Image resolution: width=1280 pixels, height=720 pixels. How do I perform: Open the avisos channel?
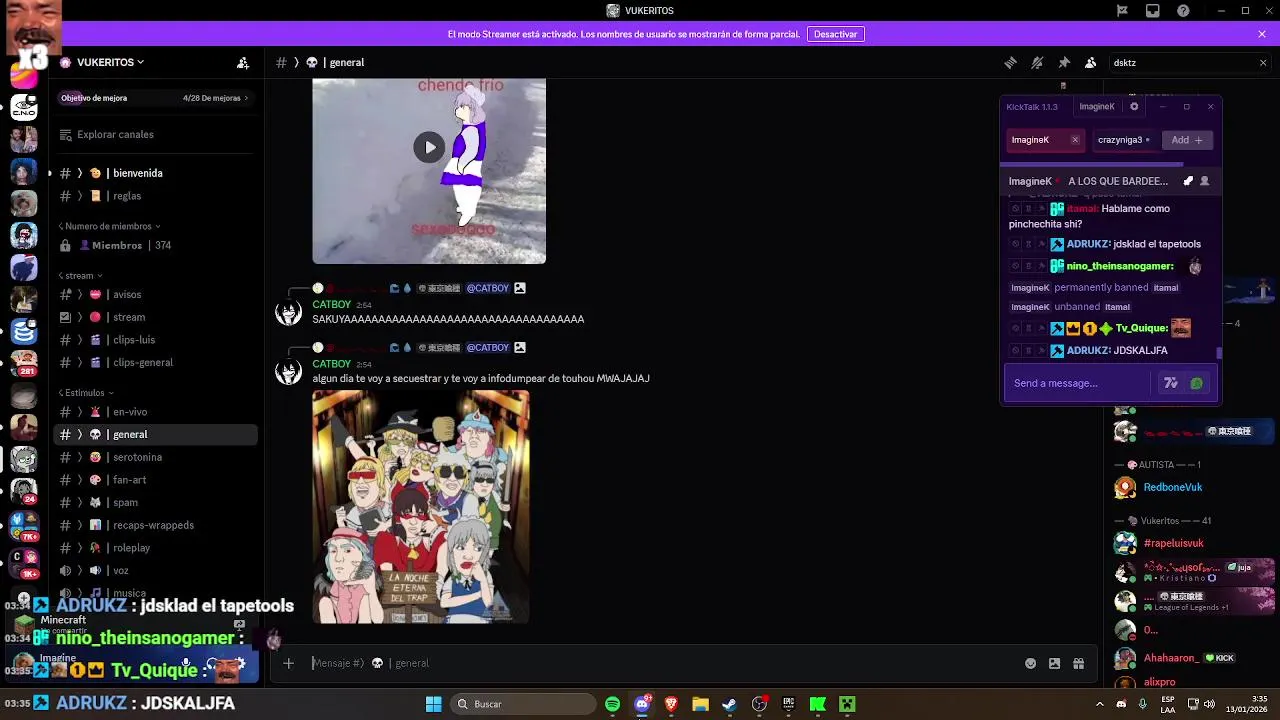[155, 294]
